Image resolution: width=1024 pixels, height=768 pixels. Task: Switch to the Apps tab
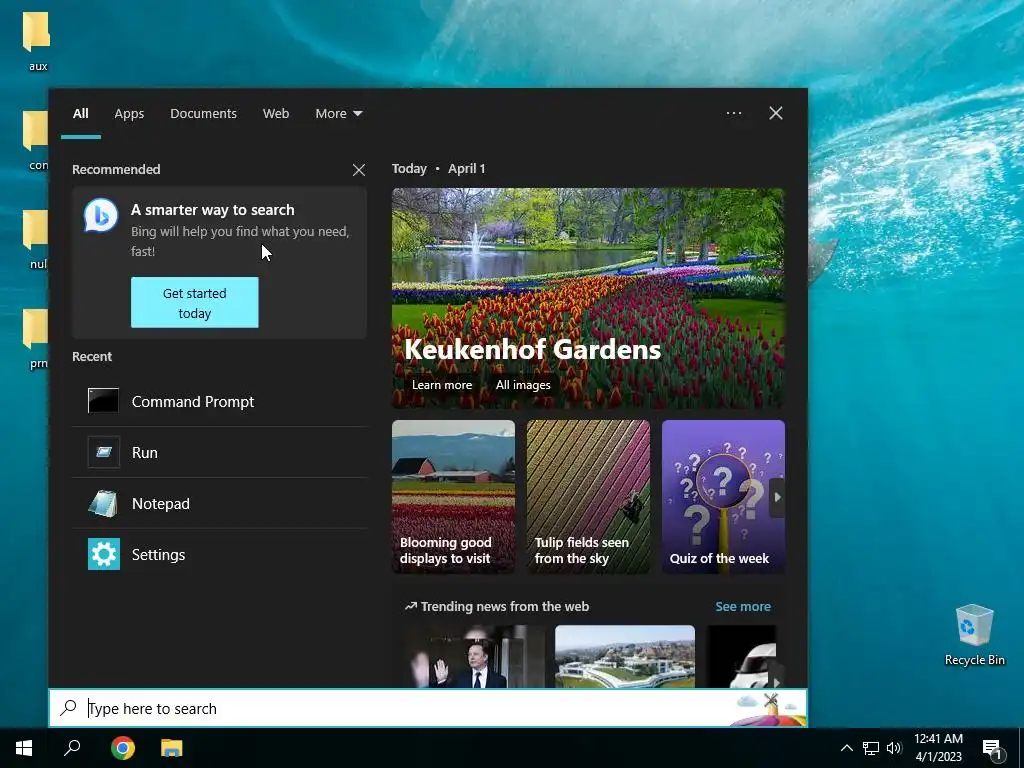129,114
